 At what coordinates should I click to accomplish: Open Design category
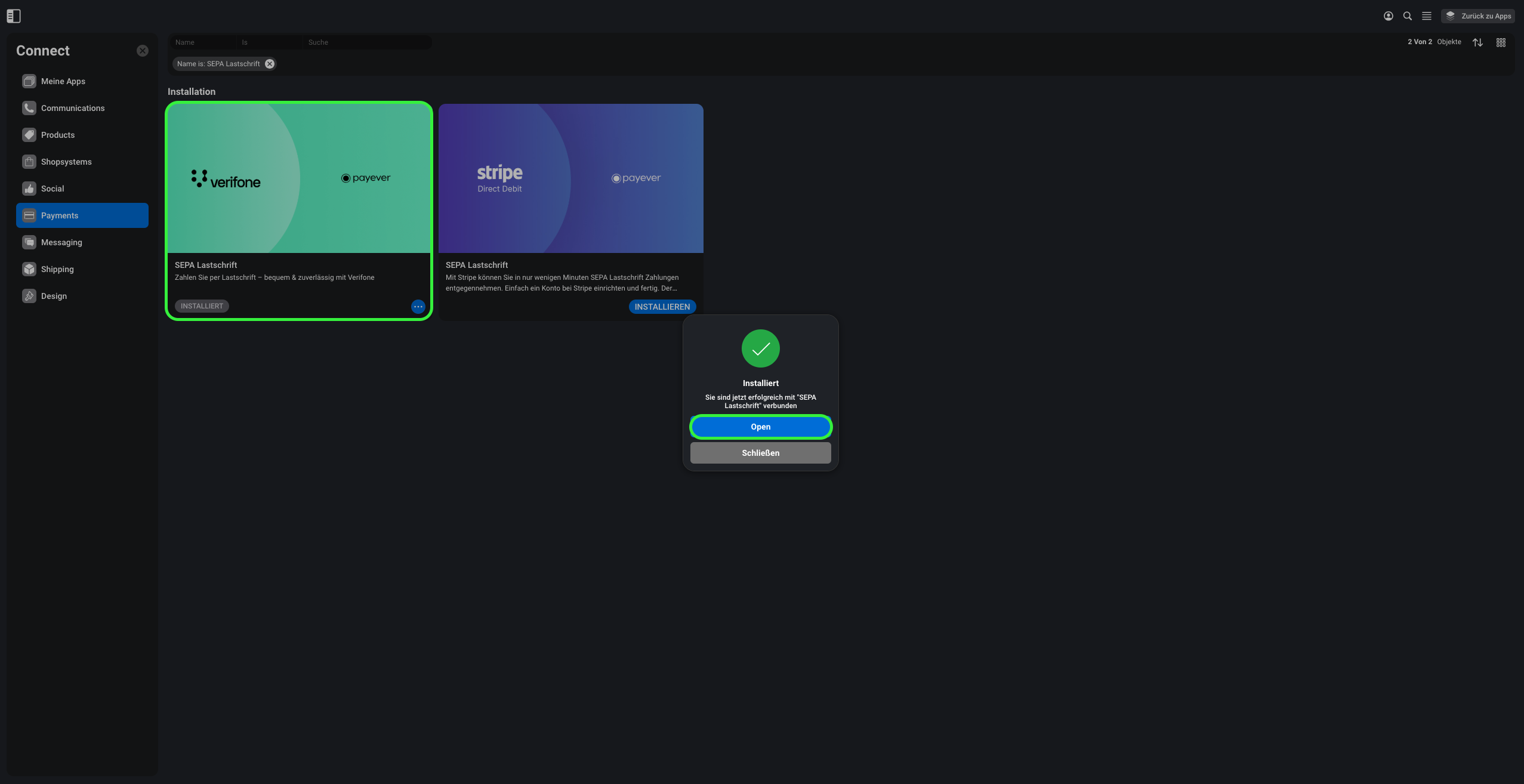82,296
